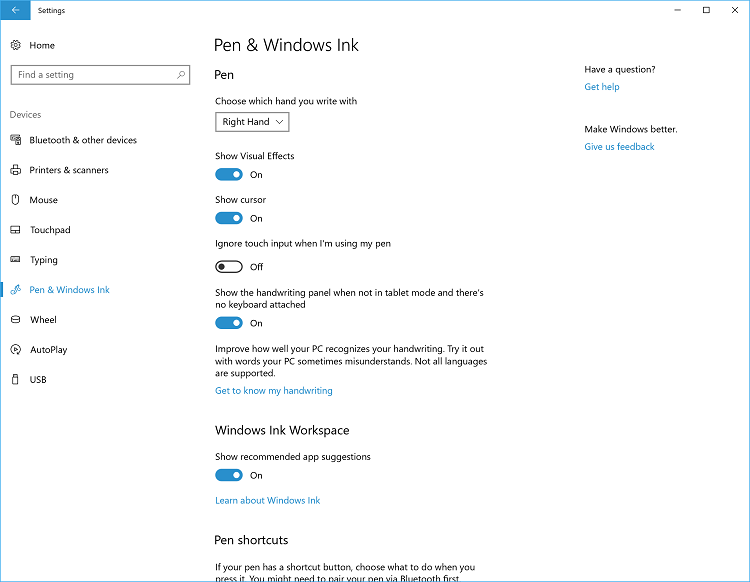Click the Bluetooth & other devices icon
Viewport: 750px width, 582px height.
(x=15, y=140)
